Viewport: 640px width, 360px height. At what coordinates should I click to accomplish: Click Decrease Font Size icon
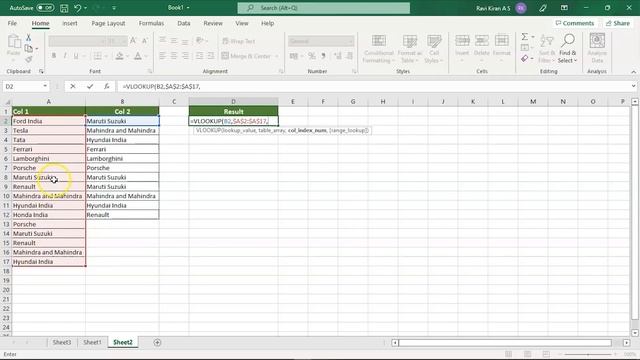[144, 41]
